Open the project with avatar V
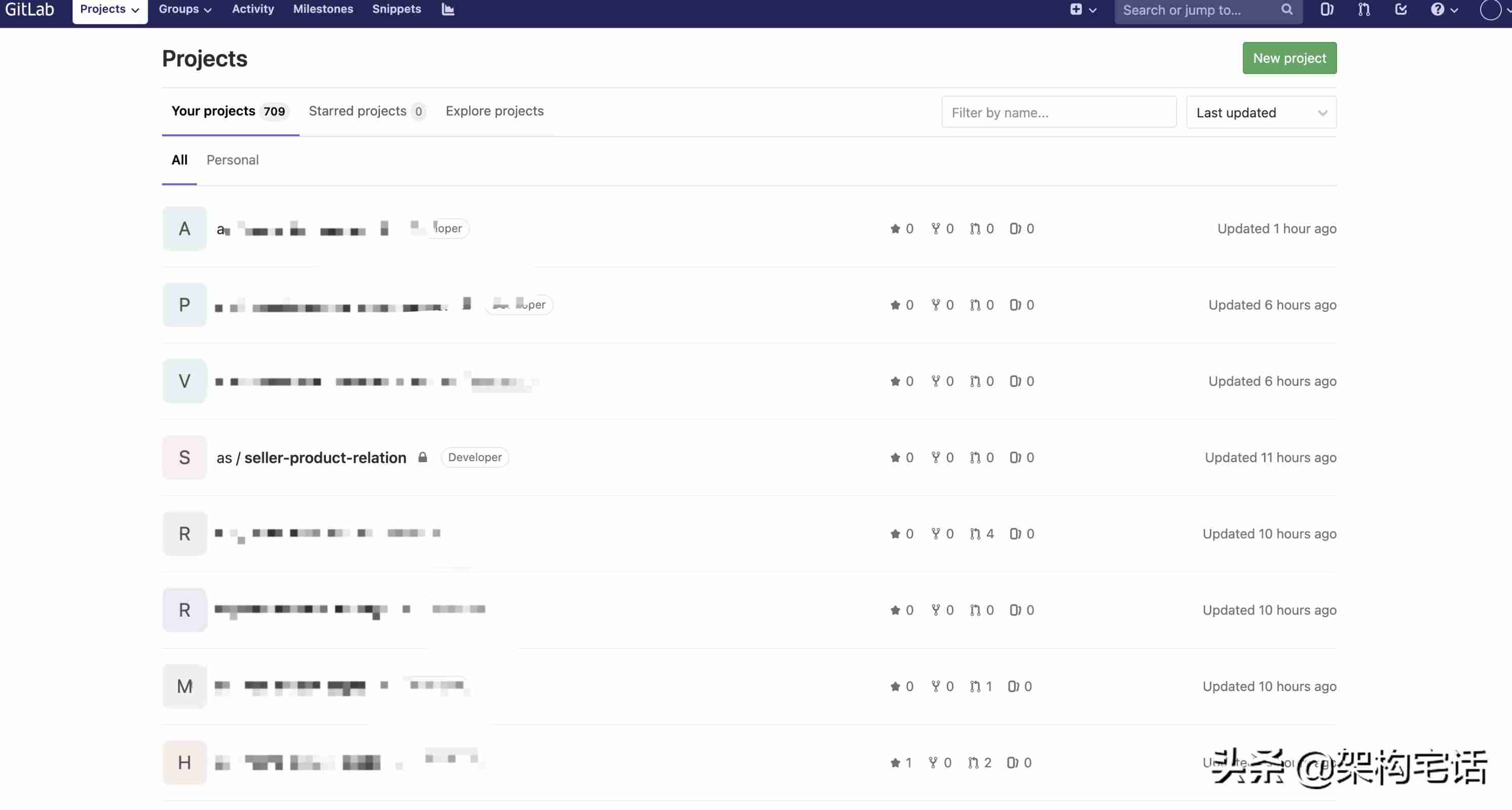 click(x=184, y=381)
